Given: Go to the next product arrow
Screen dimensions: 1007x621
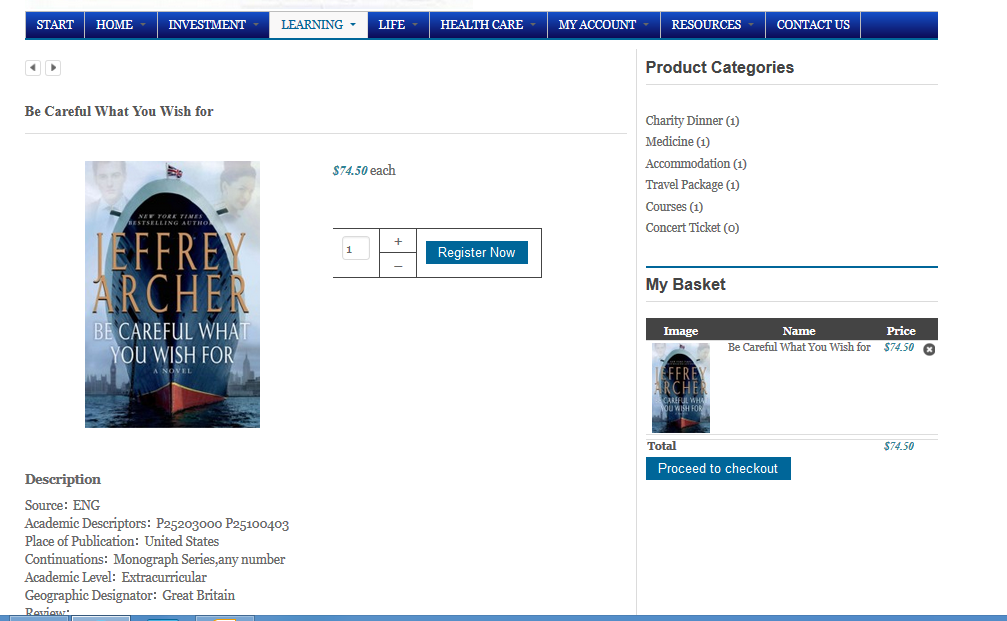Looking at the screenshot, I should coord(53,67).
